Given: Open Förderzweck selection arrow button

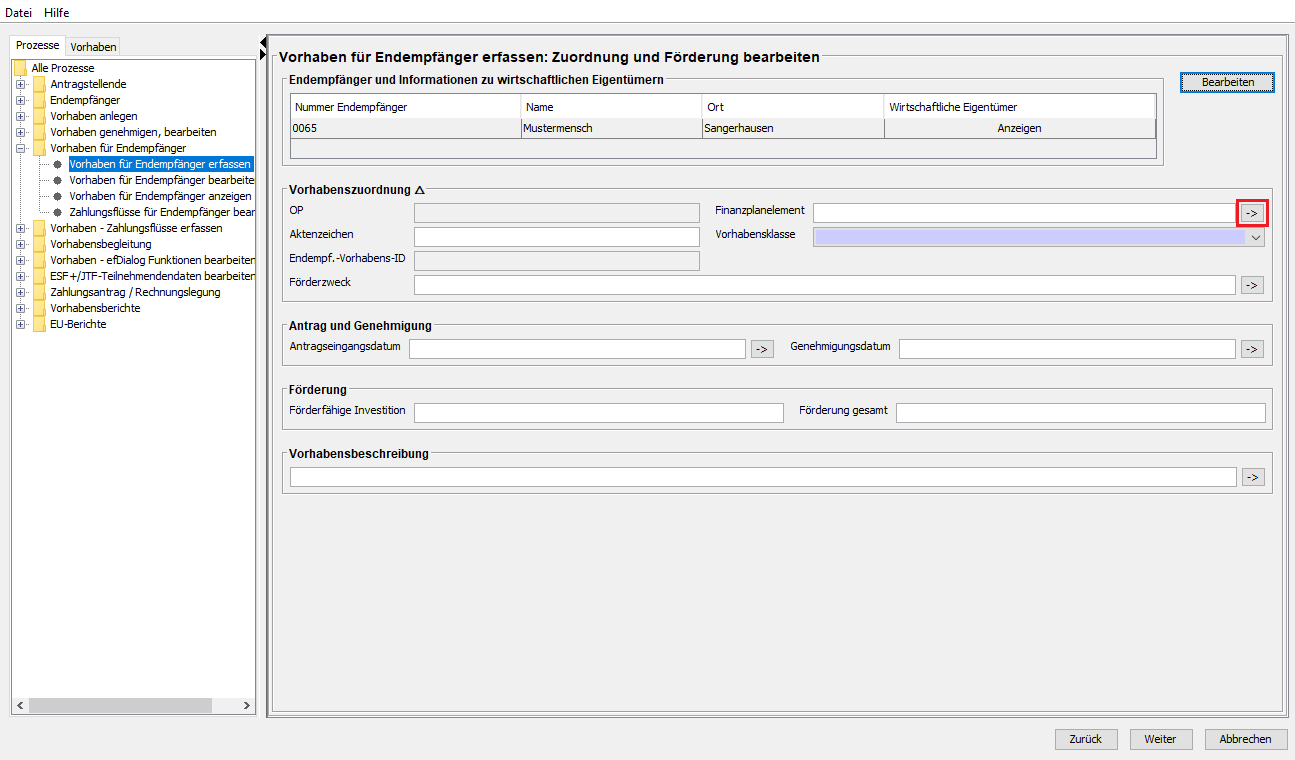Looking at the screenshot, I should click(1252, 285).
